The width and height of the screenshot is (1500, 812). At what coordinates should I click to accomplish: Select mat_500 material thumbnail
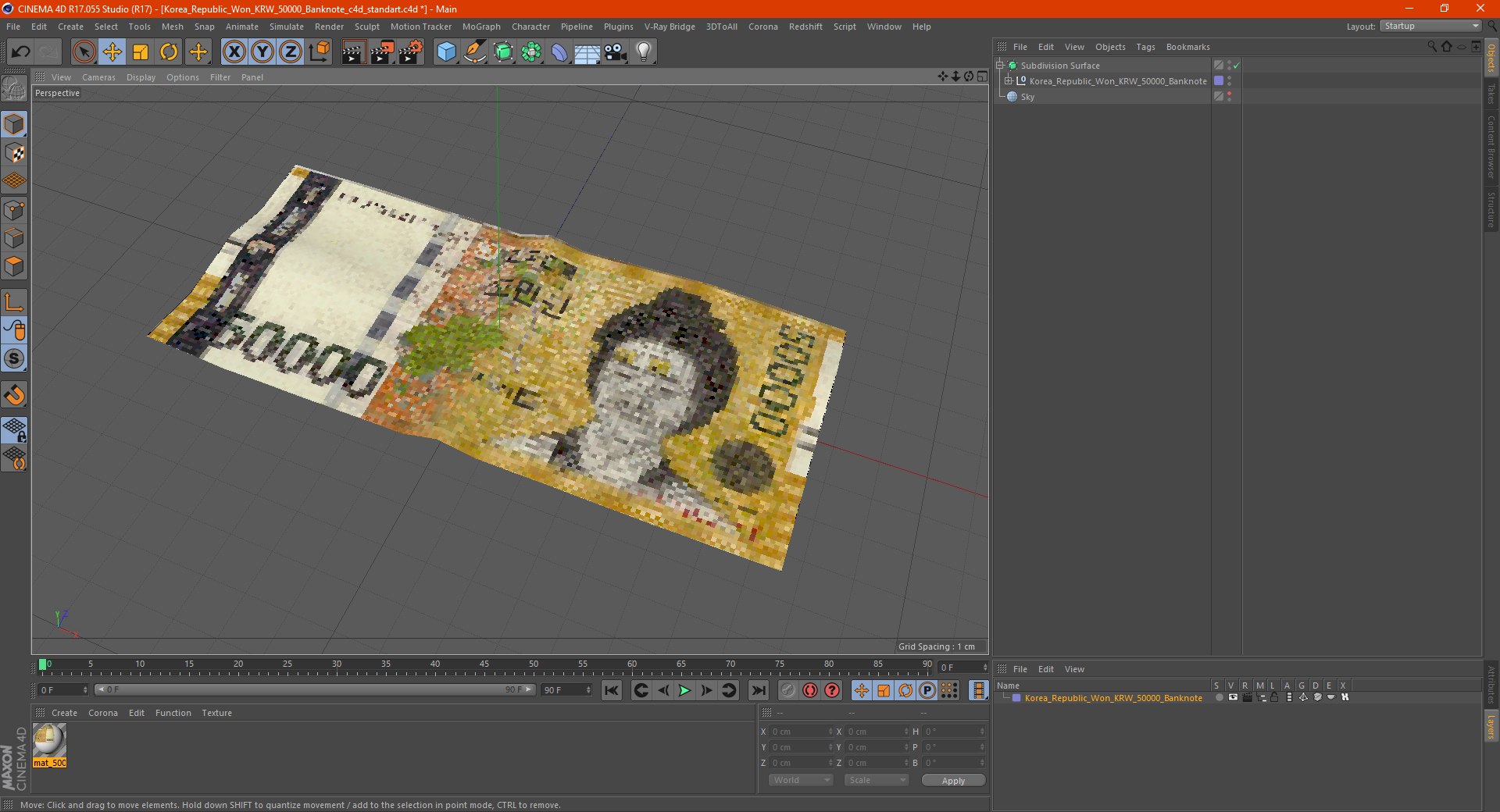click(x=49, y=740)
